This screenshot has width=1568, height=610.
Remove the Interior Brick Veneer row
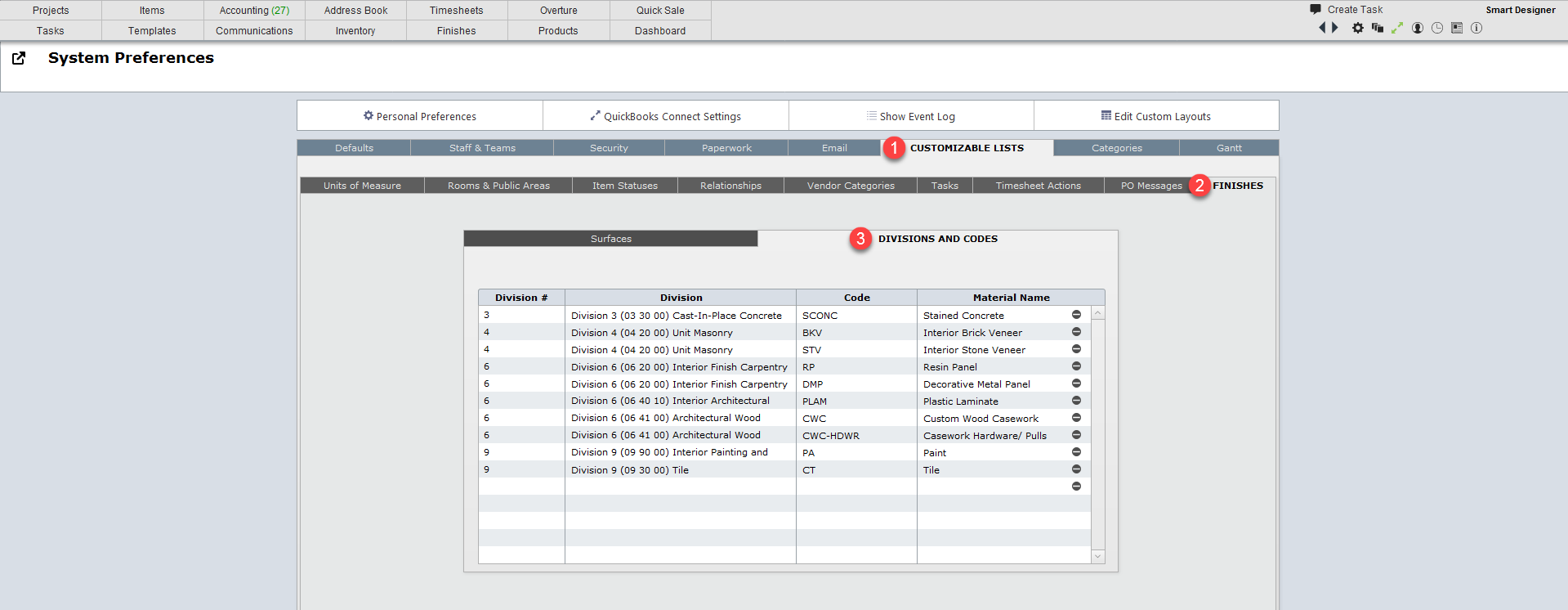[x=1076, y=332]
